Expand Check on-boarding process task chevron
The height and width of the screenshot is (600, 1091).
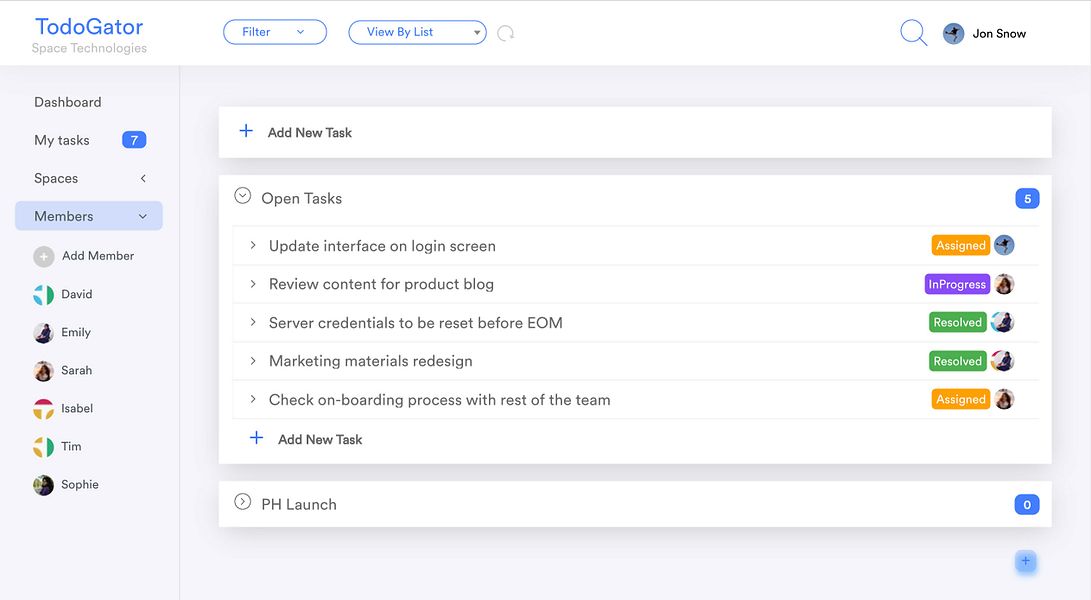point(253,399)
